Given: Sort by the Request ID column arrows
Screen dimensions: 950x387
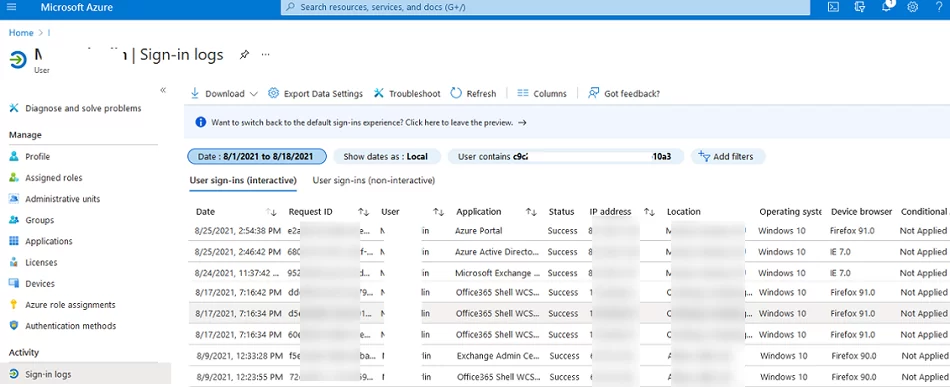Looking at the screenshot, I should pos(364,212).
